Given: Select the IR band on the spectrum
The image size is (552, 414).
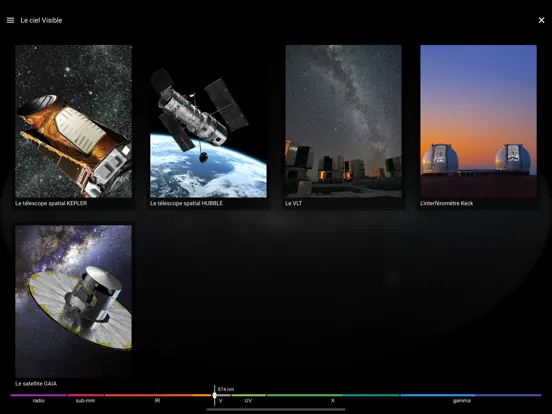Looking at the screenshot, I should [x=157, y=401].
